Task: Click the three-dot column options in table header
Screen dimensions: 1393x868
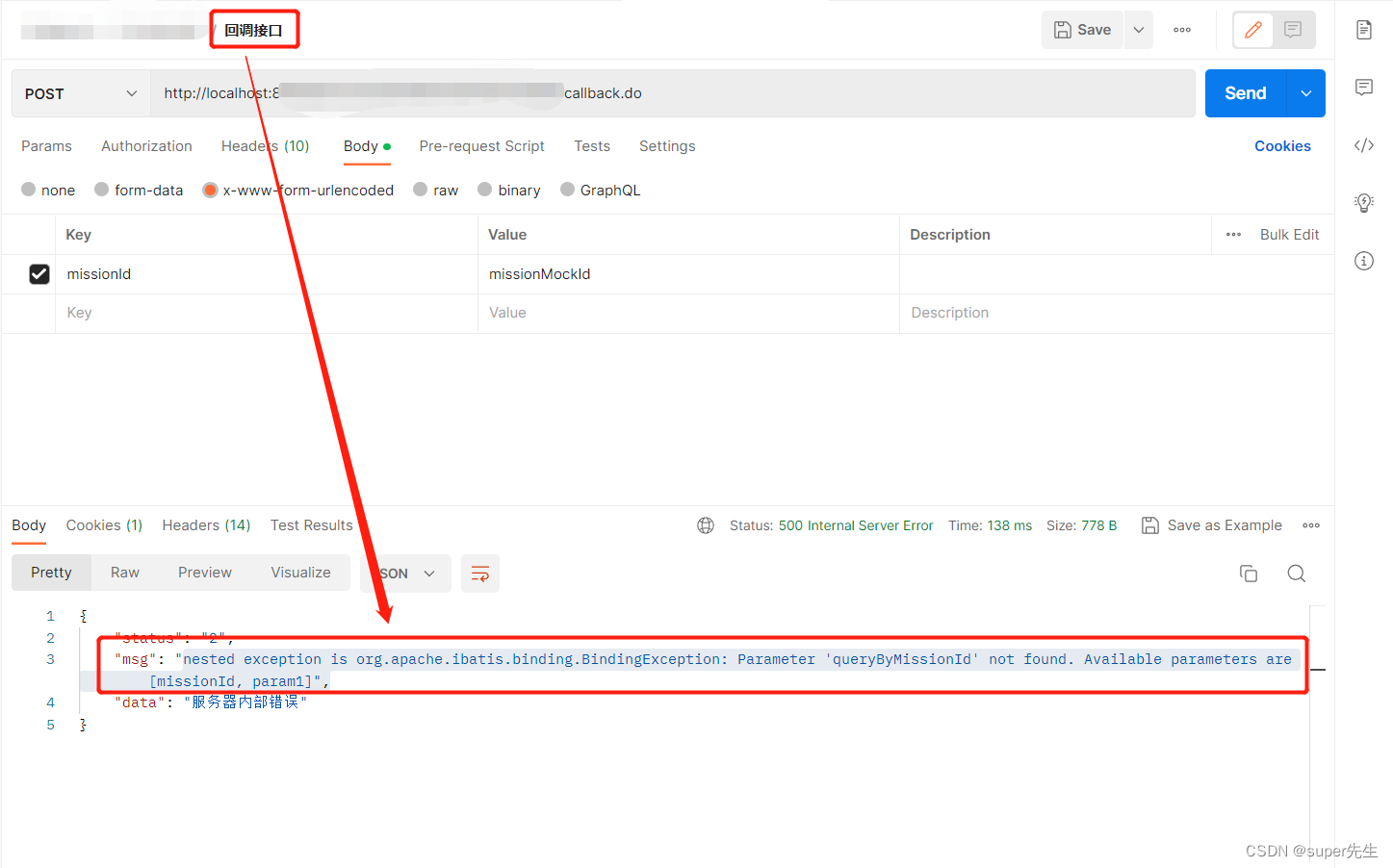Action: [x=1233, y=235]
